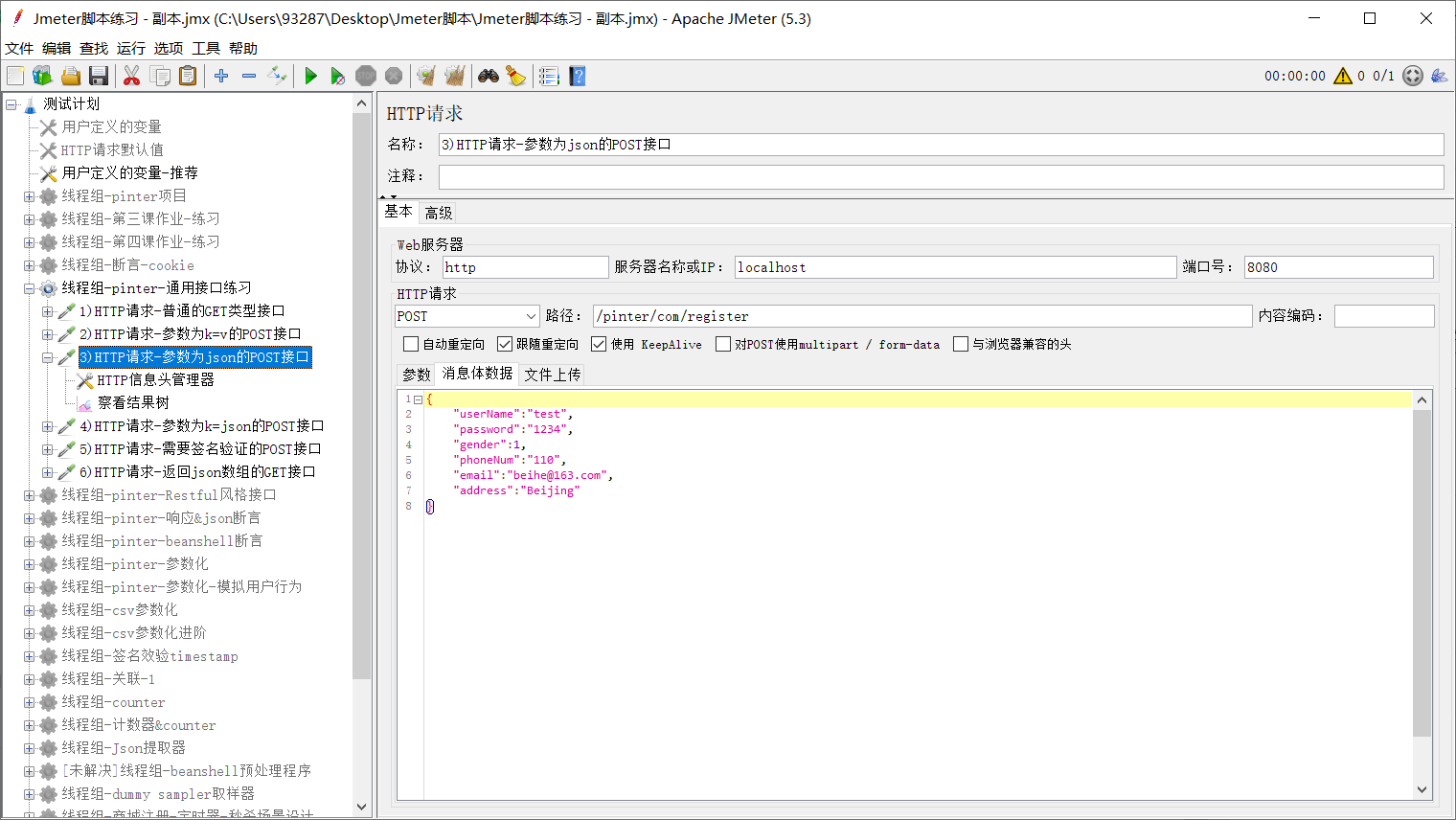Collapse the 3)HTTP请求 json POST node
Image resolution: width=1456 pixels, height=820 pixels.
click(x=48, y=356)
